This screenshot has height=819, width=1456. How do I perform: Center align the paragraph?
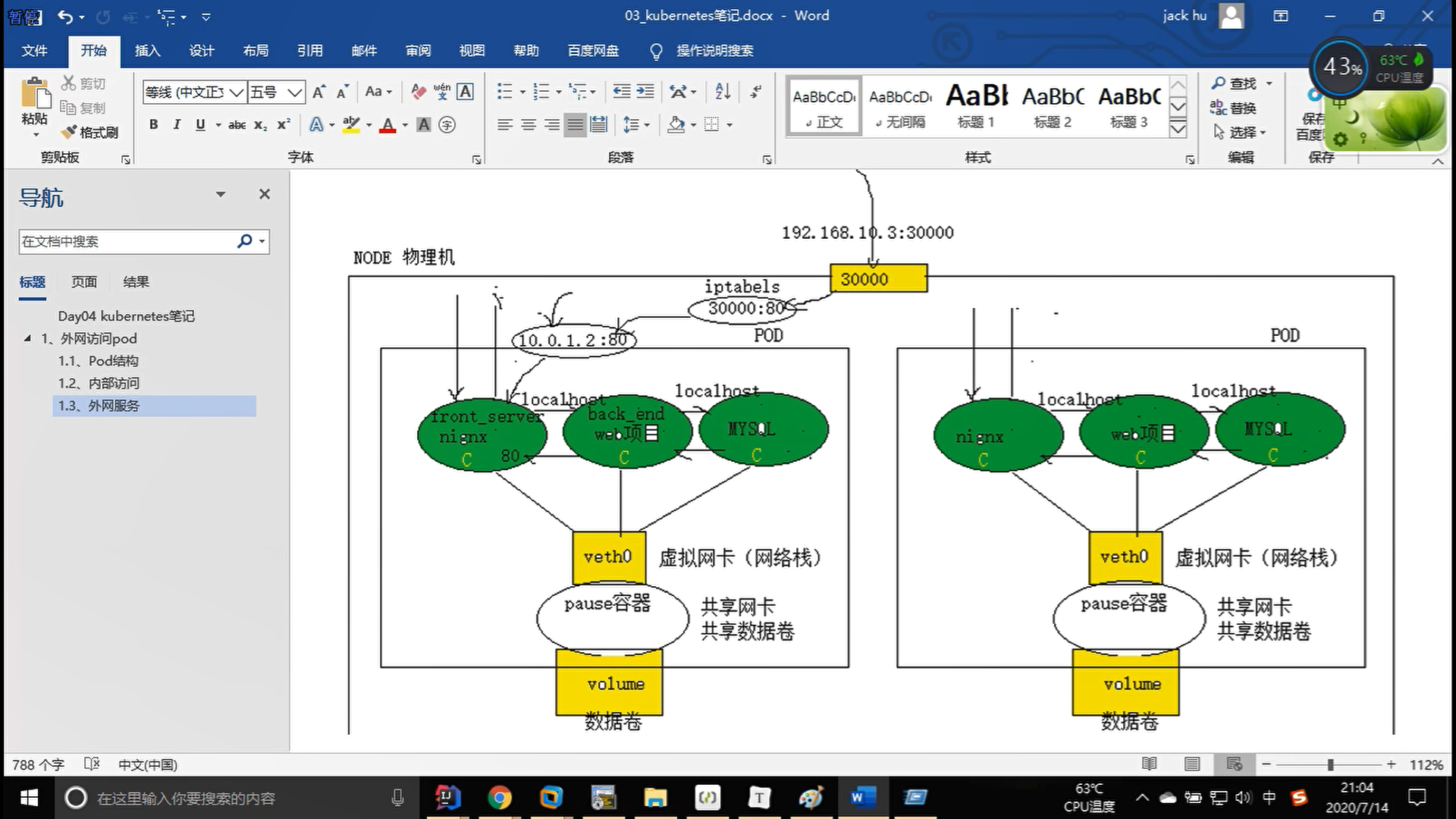529,124
